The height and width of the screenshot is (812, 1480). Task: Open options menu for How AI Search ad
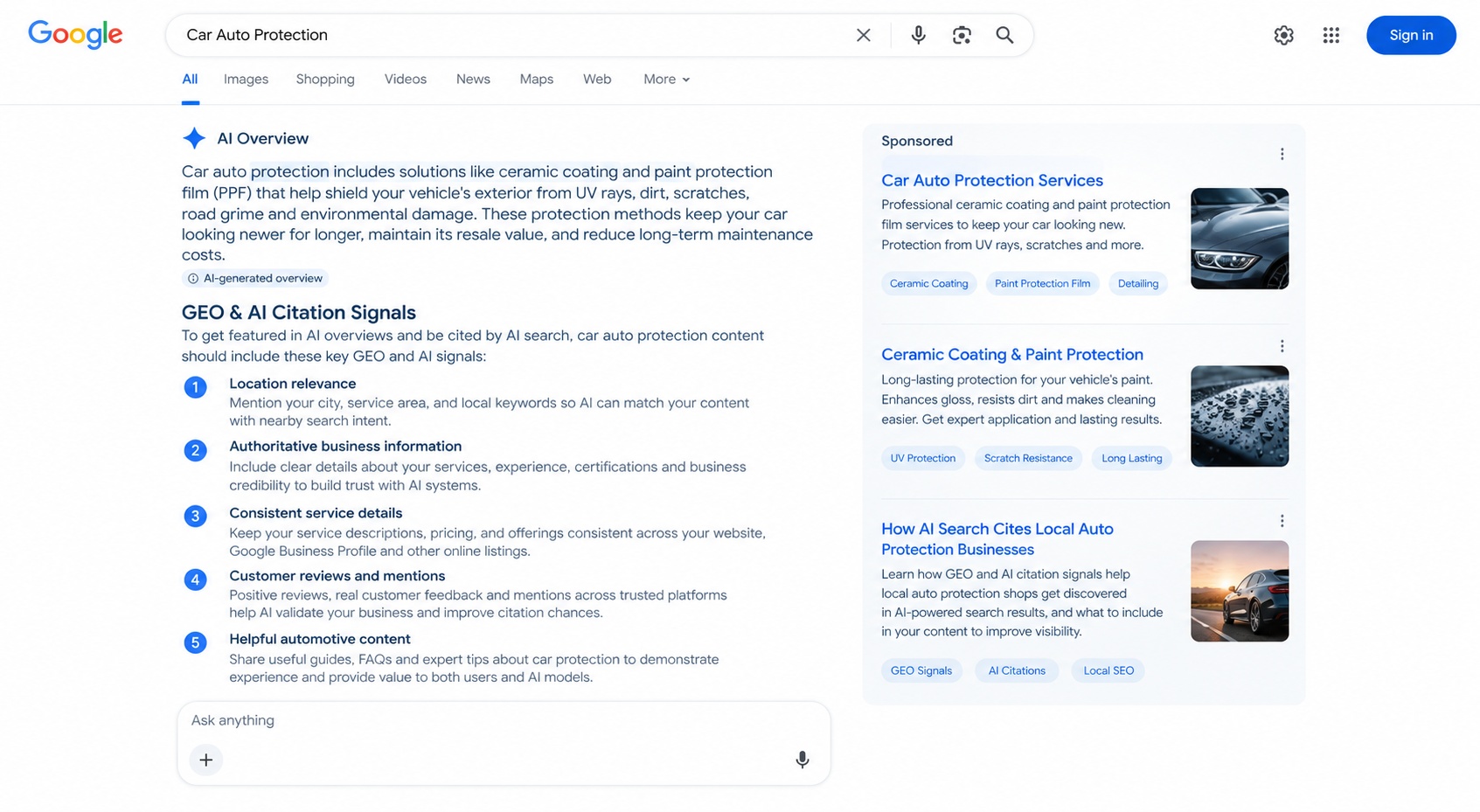click(1282, 521)
